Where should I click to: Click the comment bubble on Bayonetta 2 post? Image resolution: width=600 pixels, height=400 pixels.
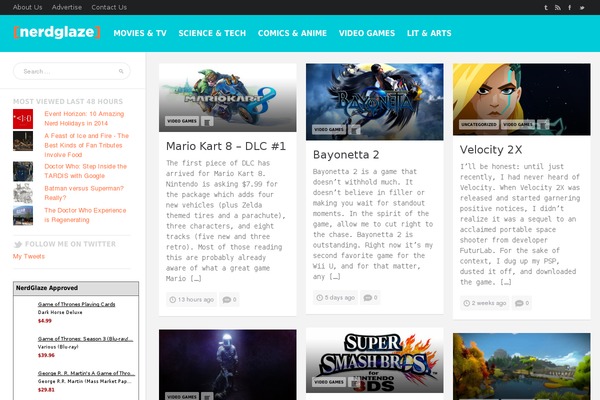coord(368,297)
